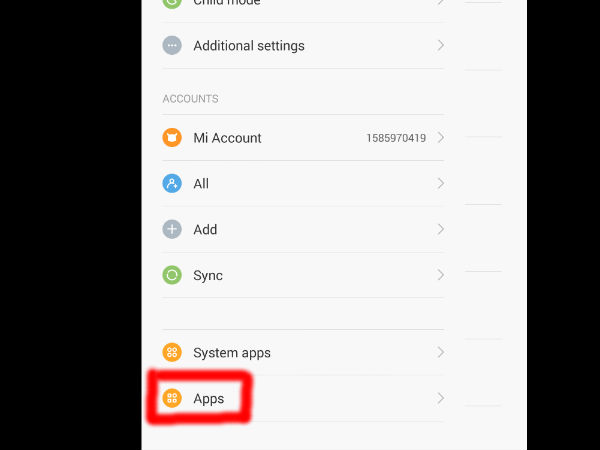Tap the orange Mi Account icon
600x450 pixels.
[172, 137]
